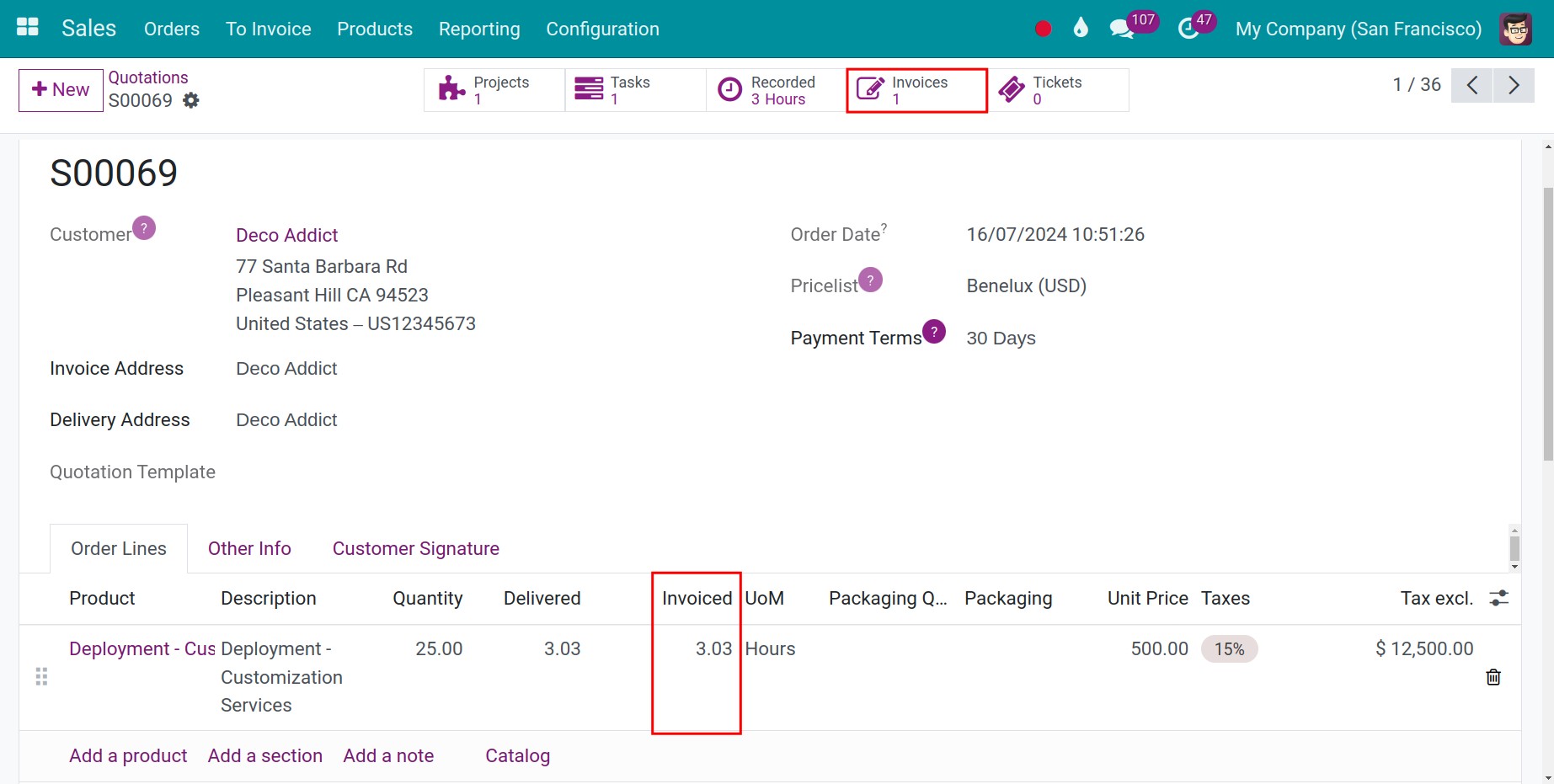Open the user avatar menu

click(x=1515, y=29)
